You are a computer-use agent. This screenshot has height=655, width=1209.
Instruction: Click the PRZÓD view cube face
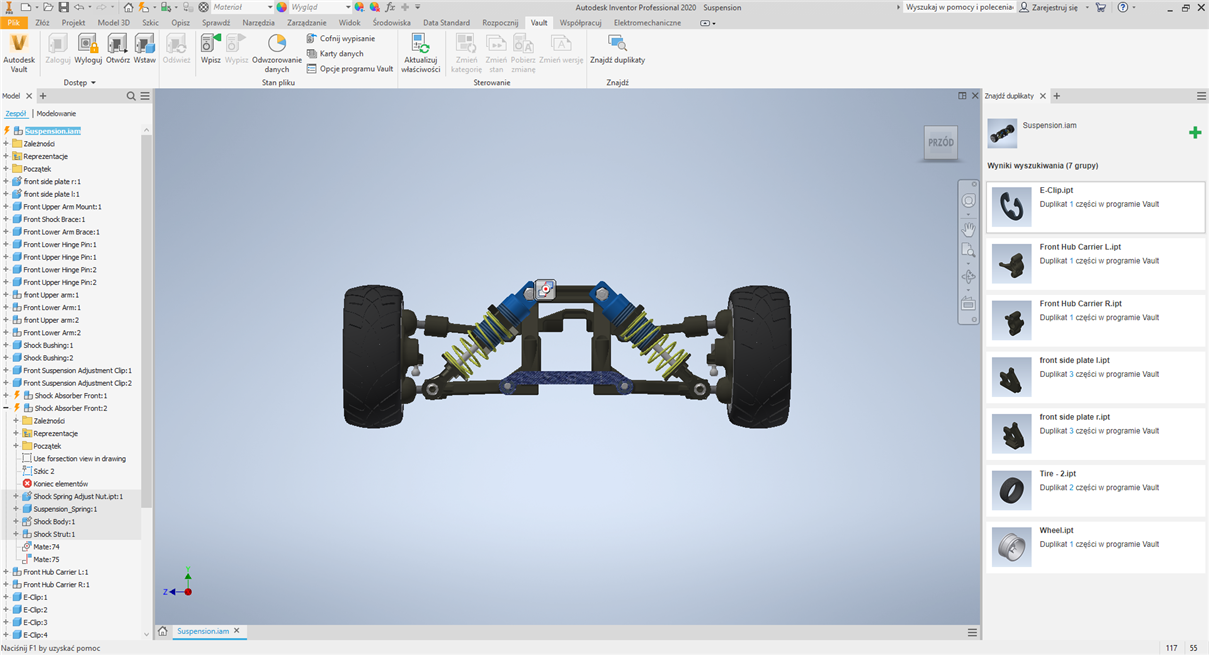(x=940, y=143)
